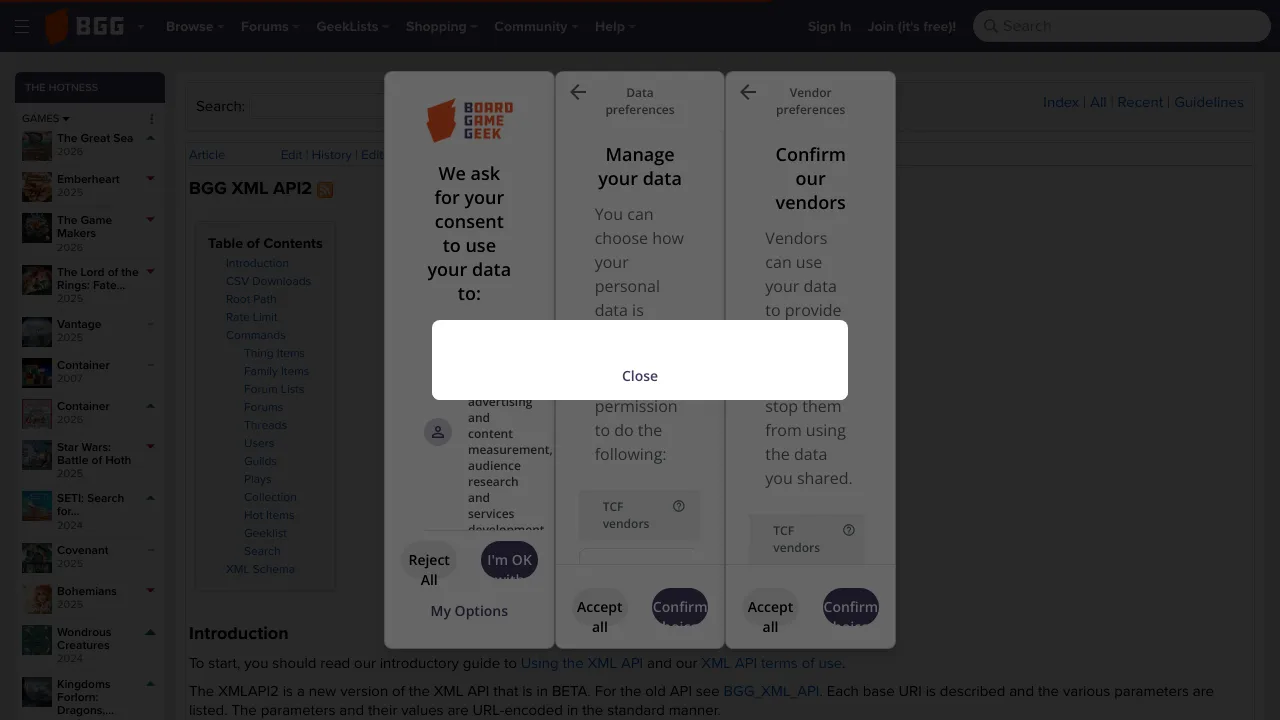The width and height of the screenshot is (1280, 720).
Task: Click the person icon in consent list
Action: (438, 432)
